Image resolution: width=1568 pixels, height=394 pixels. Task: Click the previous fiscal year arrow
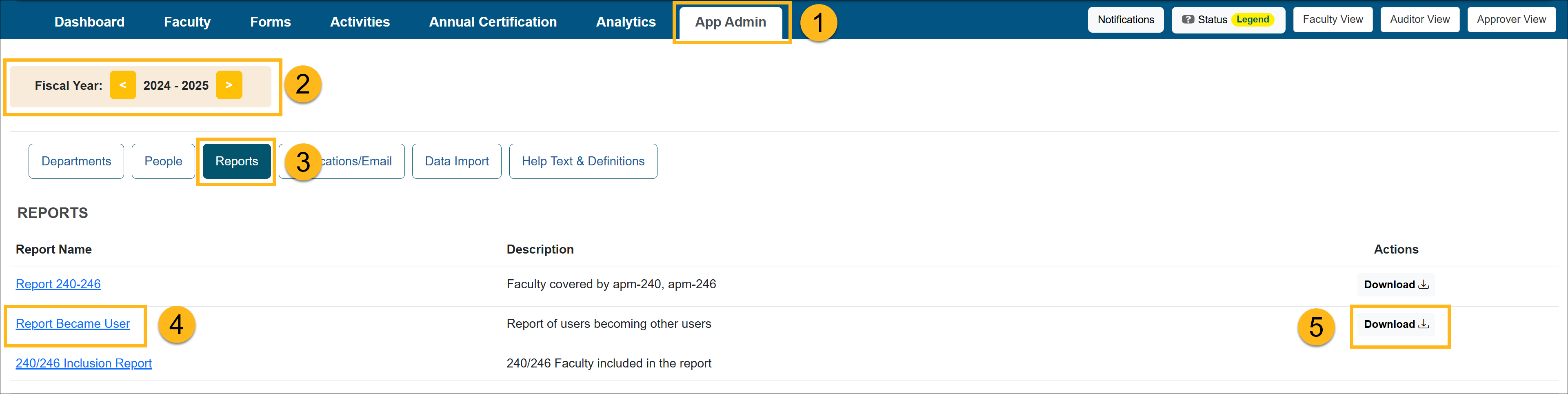(123, 85)
